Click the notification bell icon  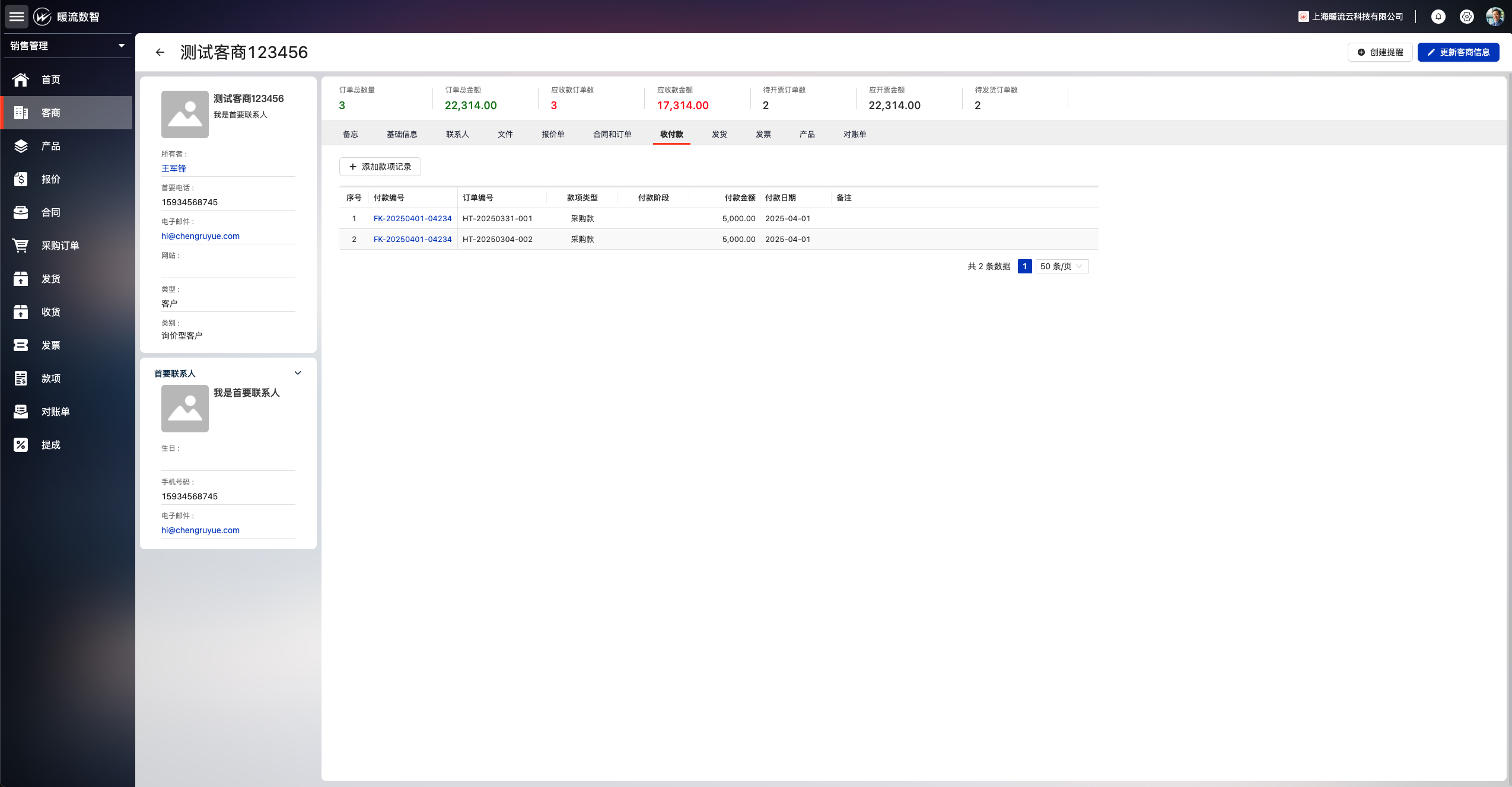[1438, 17]
